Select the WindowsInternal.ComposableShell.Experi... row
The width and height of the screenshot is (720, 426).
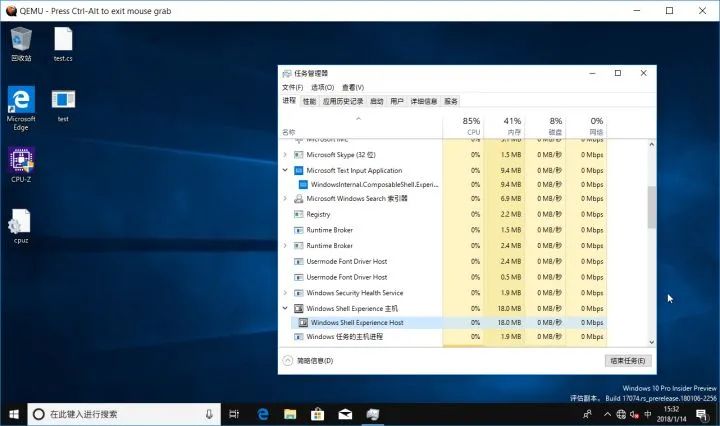pyautogui.click(x=443, y=185)
